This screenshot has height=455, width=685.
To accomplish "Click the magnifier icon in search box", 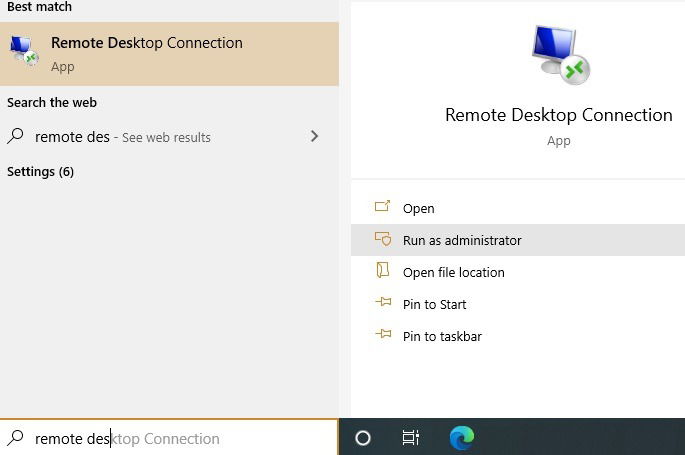I will [x=16, y=438].
